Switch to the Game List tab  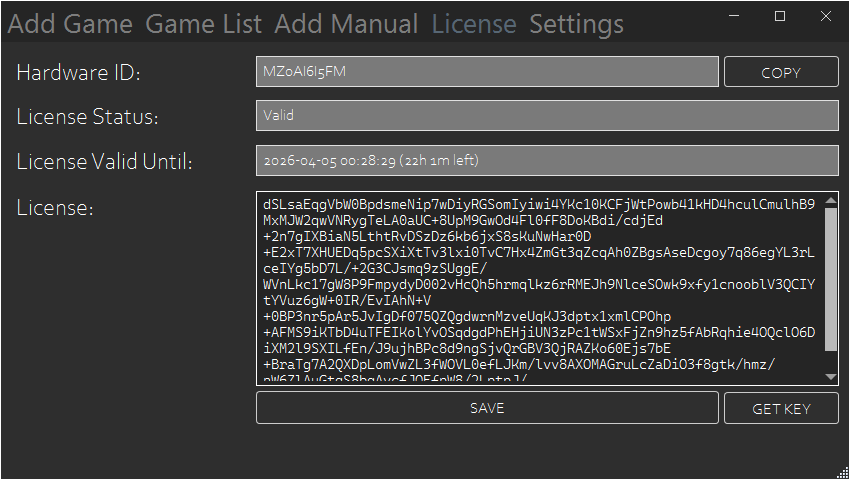pos(203,24)
